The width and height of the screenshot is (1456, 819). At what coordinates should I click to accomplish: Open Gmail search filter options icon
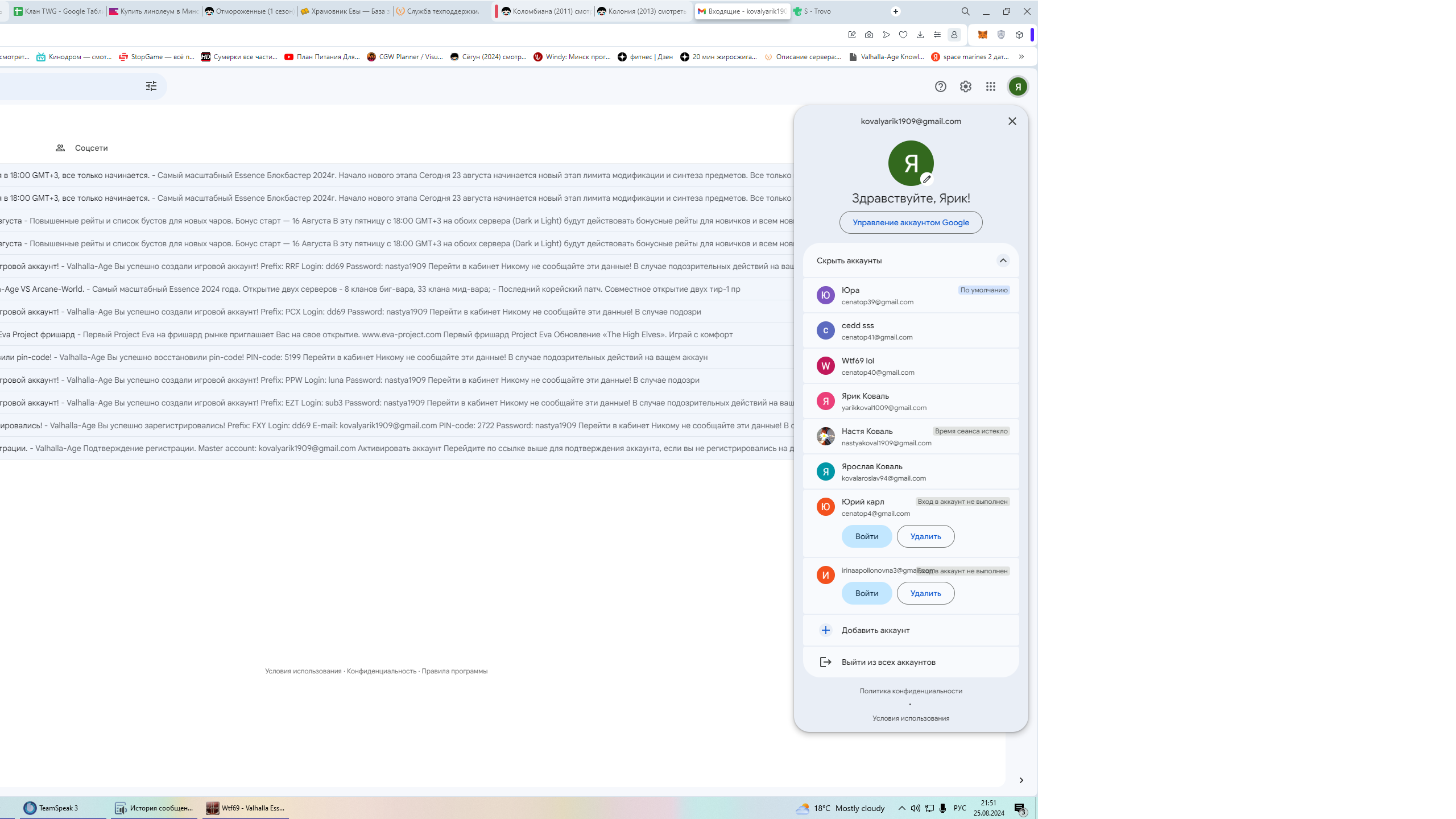coord(151,86)
